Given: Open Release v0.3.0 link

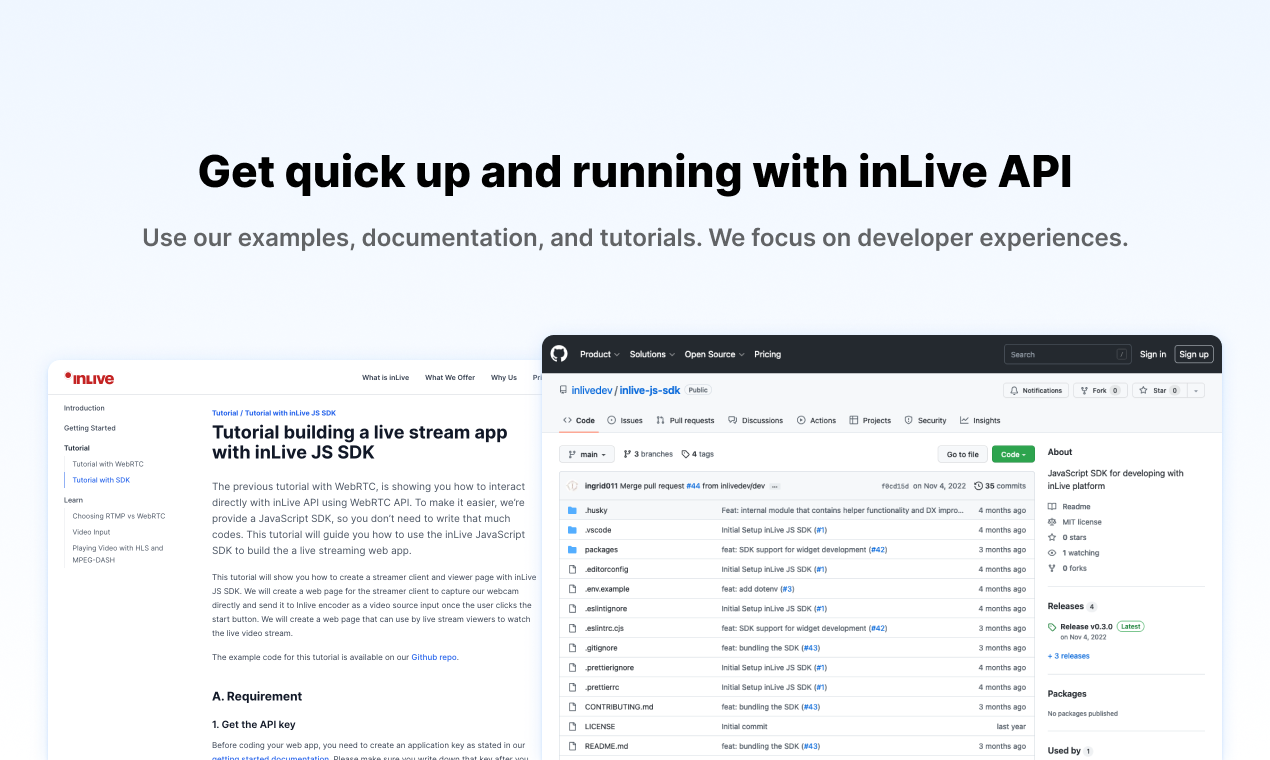Looking at the screenshot, I should click(1086, 626).
